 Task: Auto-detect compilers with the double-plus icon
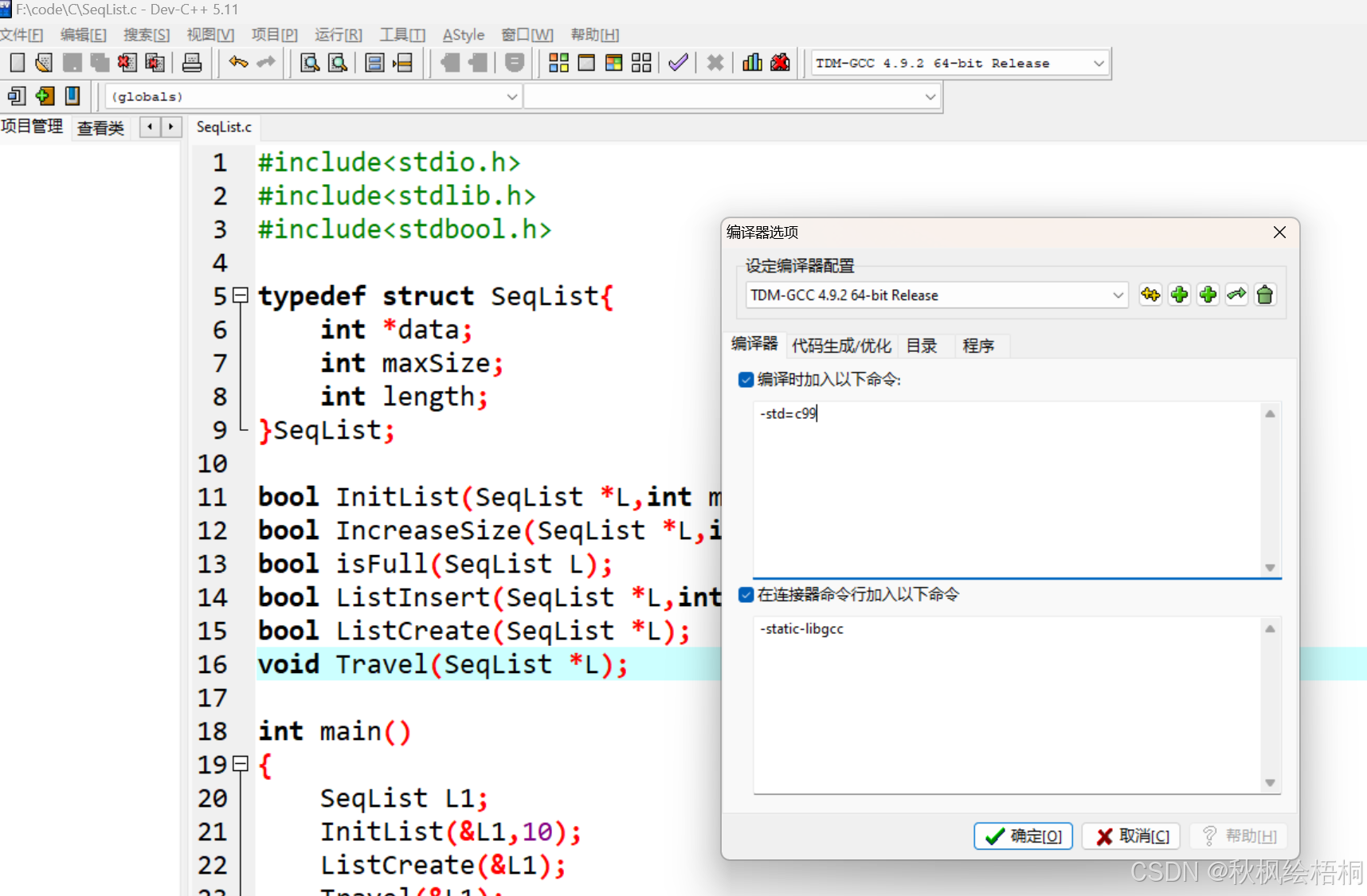[1150, 294]
